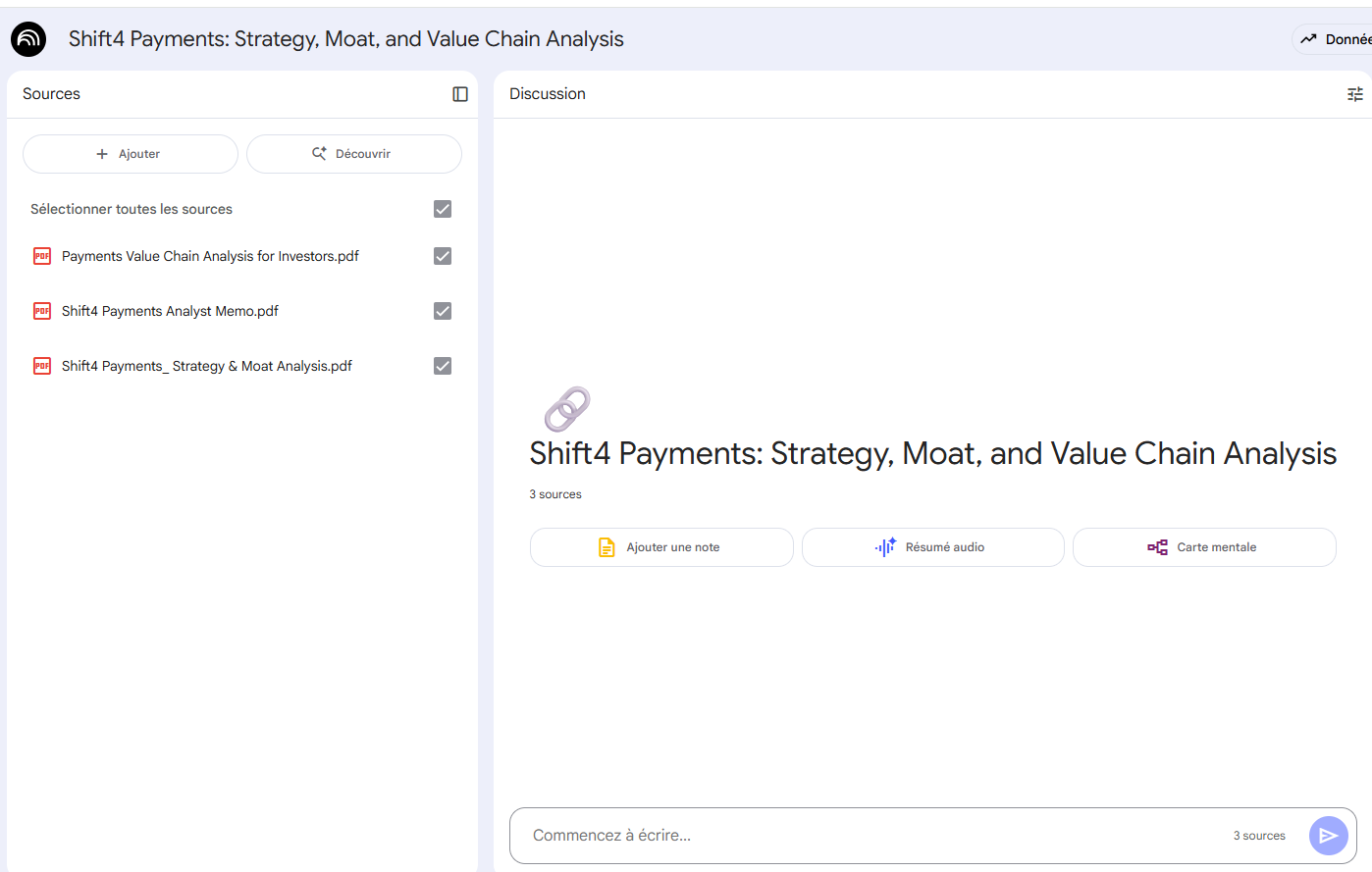Click the PDF icon of Shift4 Payments Analyst Memo
The image size is (1372, 872).
coord(42,311)
